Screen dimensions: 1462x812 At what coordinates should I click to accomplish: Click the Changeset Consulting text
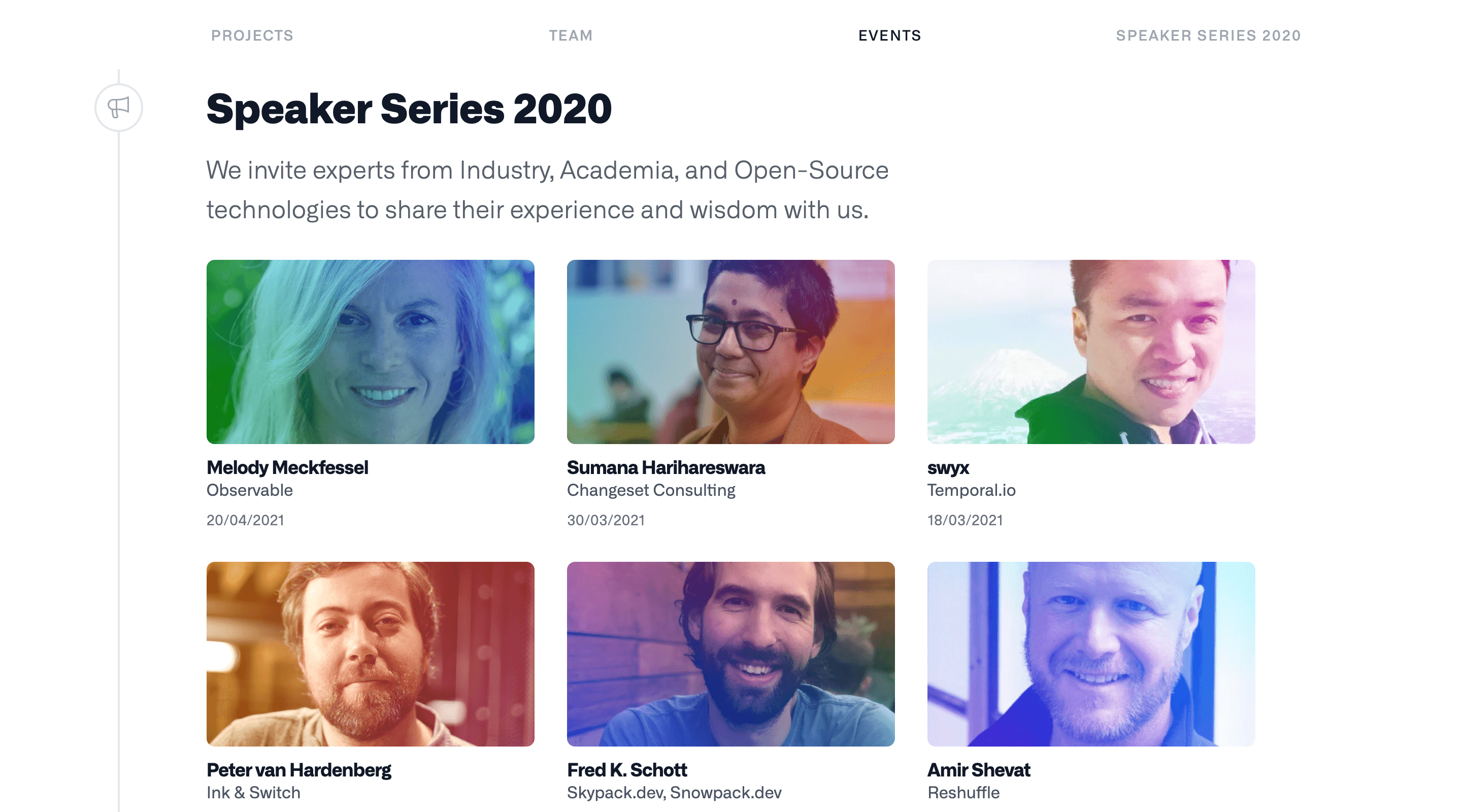point(651,490)
